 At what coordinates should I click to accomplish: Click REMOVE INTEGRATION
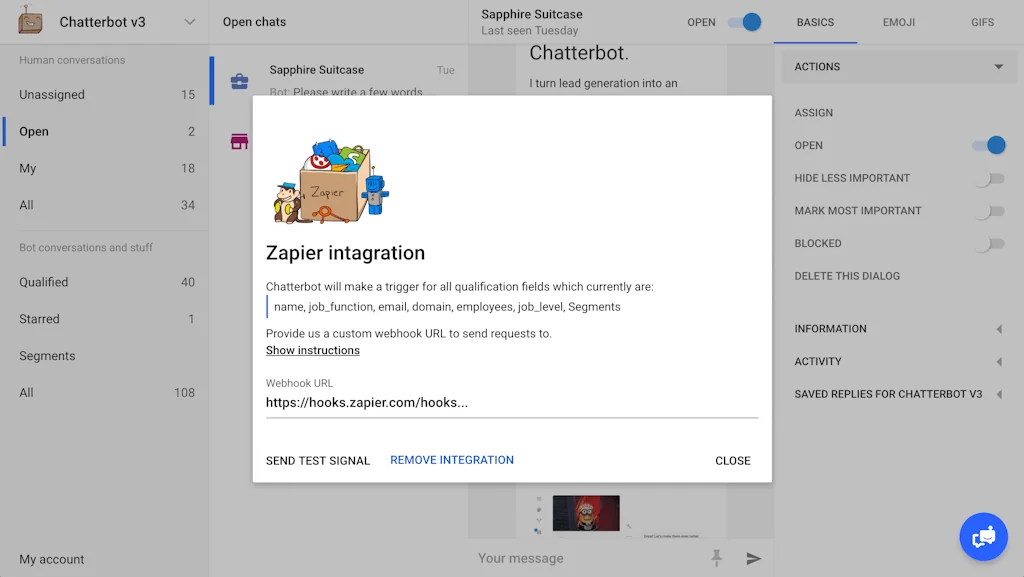click(451, 460)
